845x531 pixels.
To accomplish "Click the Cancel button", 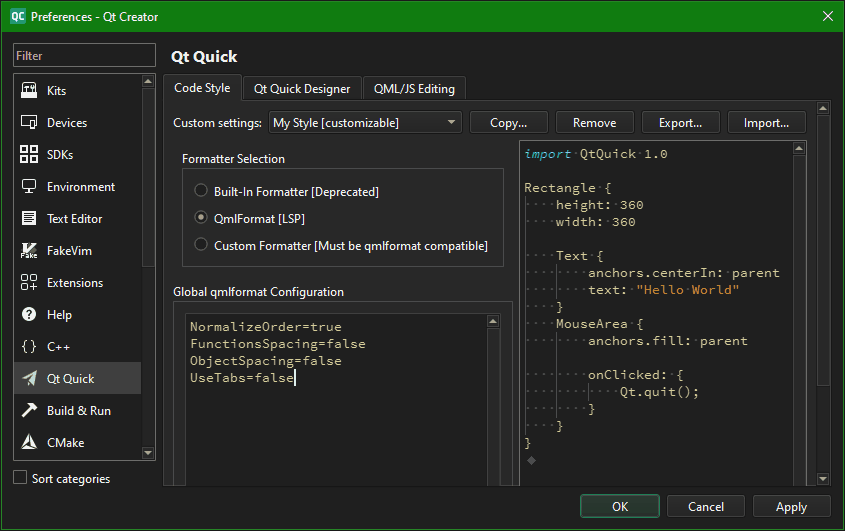I will click(x=706, y=506).
